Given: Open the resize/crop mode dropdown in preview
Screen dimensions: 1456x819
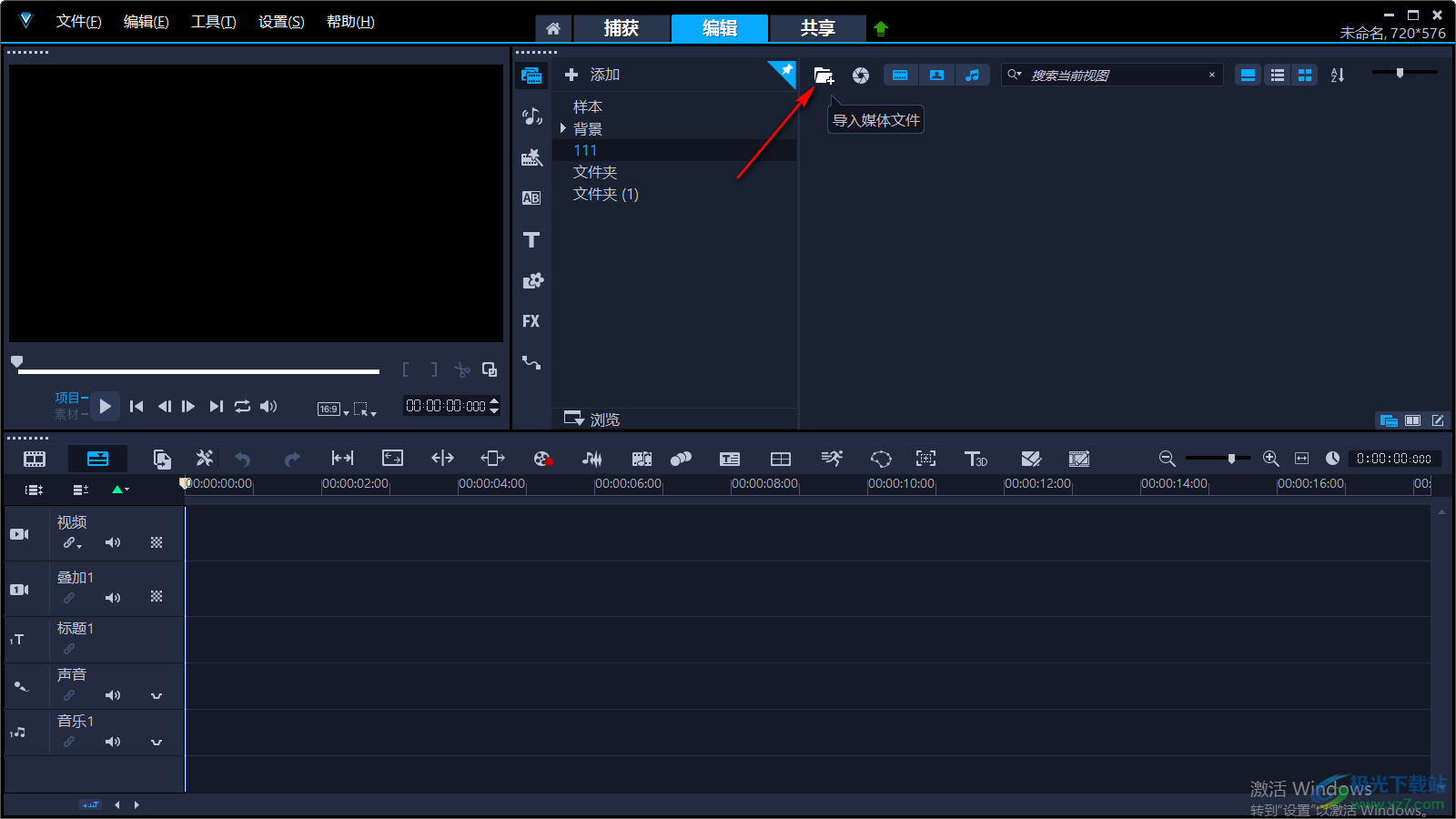Looking at the screenshot, I should click(x=365, y=409).
